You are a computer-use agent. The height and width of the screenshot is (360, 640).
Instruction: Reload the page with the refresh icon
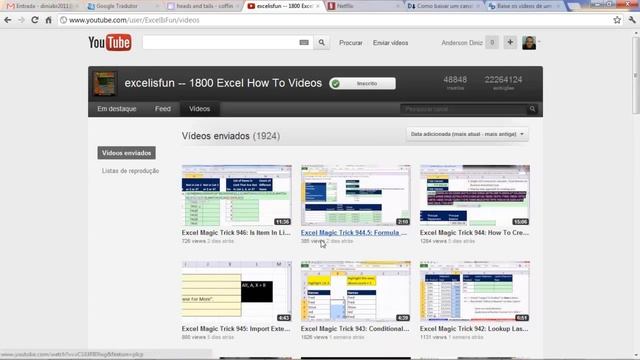tap(35, 20)
